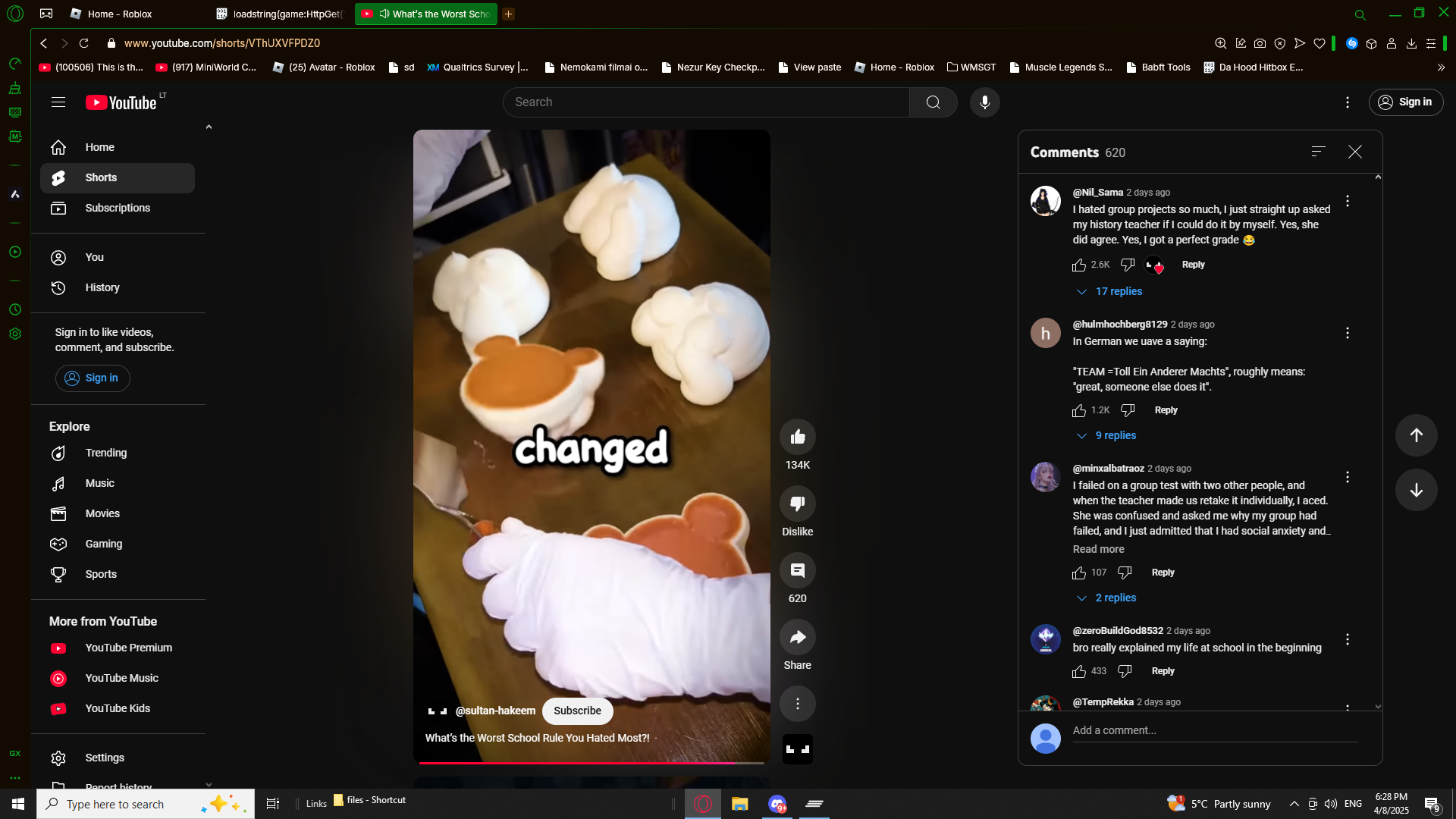Viewport: 1456px width, 819px height.
Task: Click the Add a comment field
Action: click(x=1213, y=730)
